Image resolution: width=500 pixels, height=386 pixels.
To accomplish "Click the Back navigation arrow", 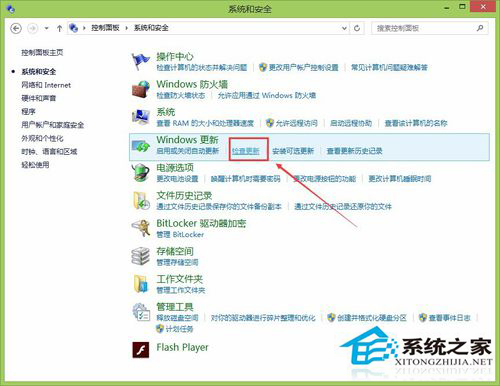I will tap(16, 28).
